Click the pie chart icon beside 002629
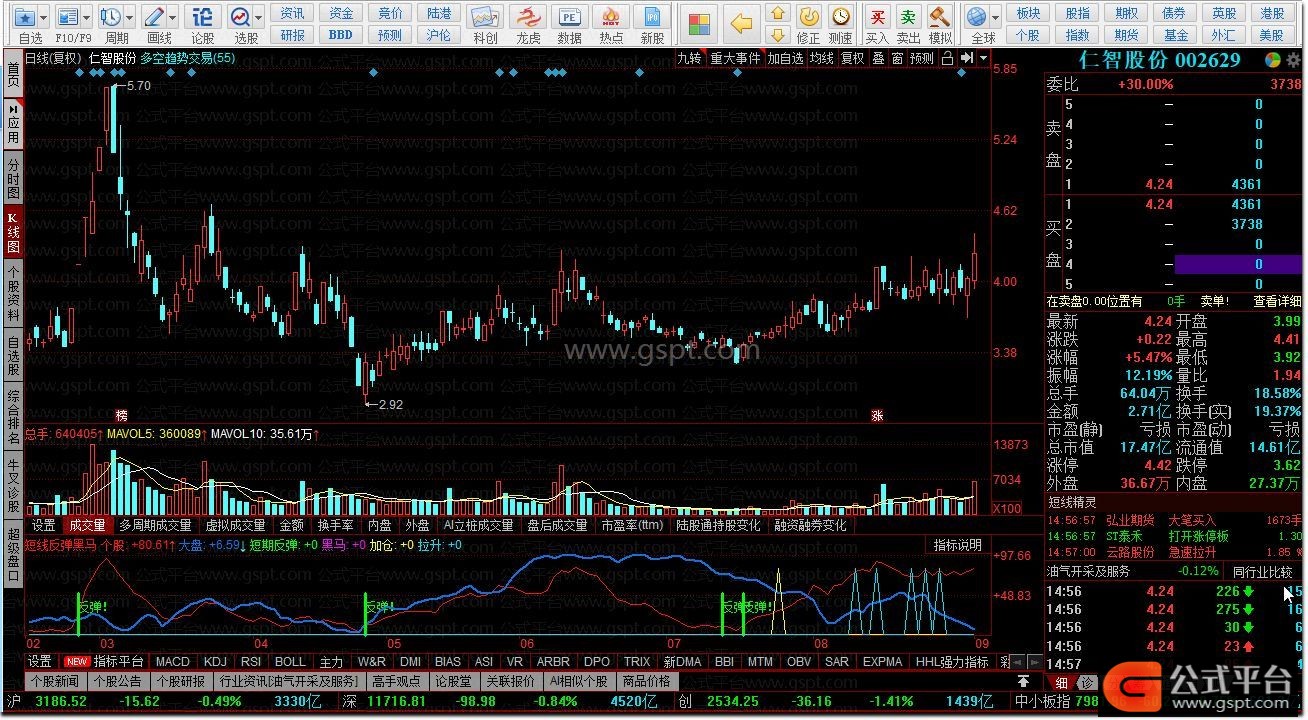Screen dimensions: 1308x720 (1273, 59)
